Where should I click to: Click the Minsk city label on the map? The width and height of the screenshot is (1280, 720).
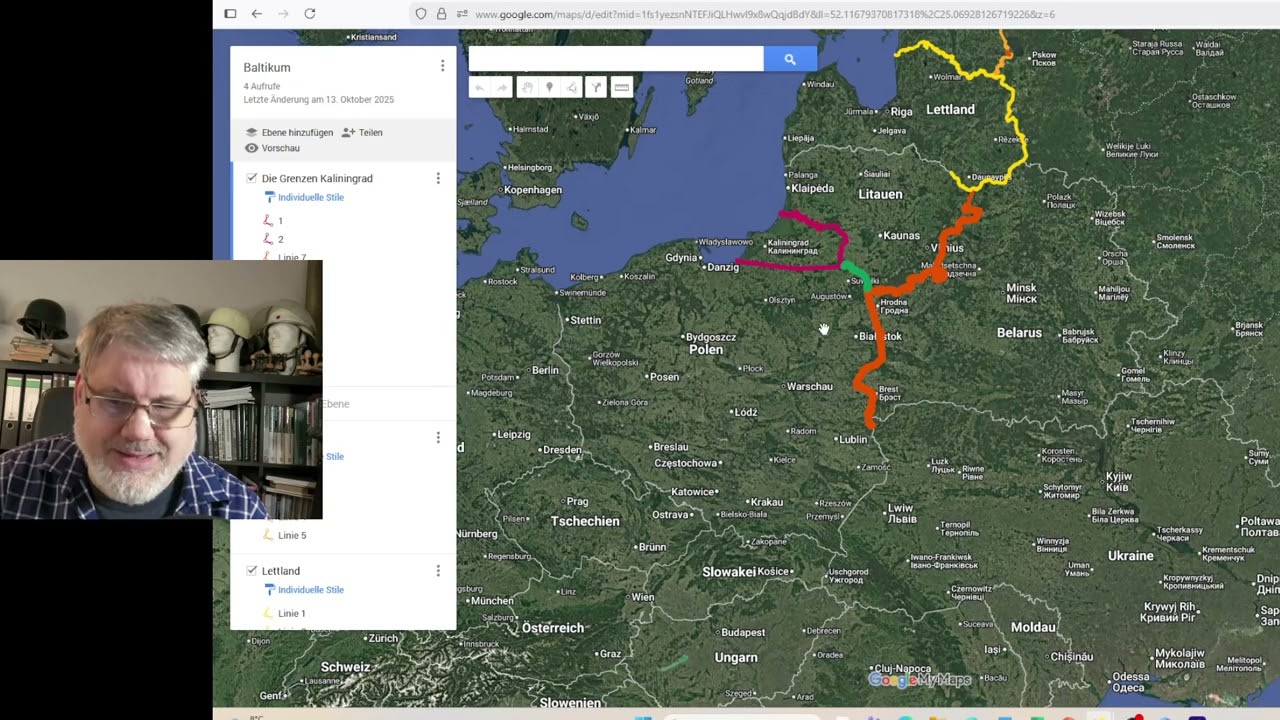(x=1021, y=293)
